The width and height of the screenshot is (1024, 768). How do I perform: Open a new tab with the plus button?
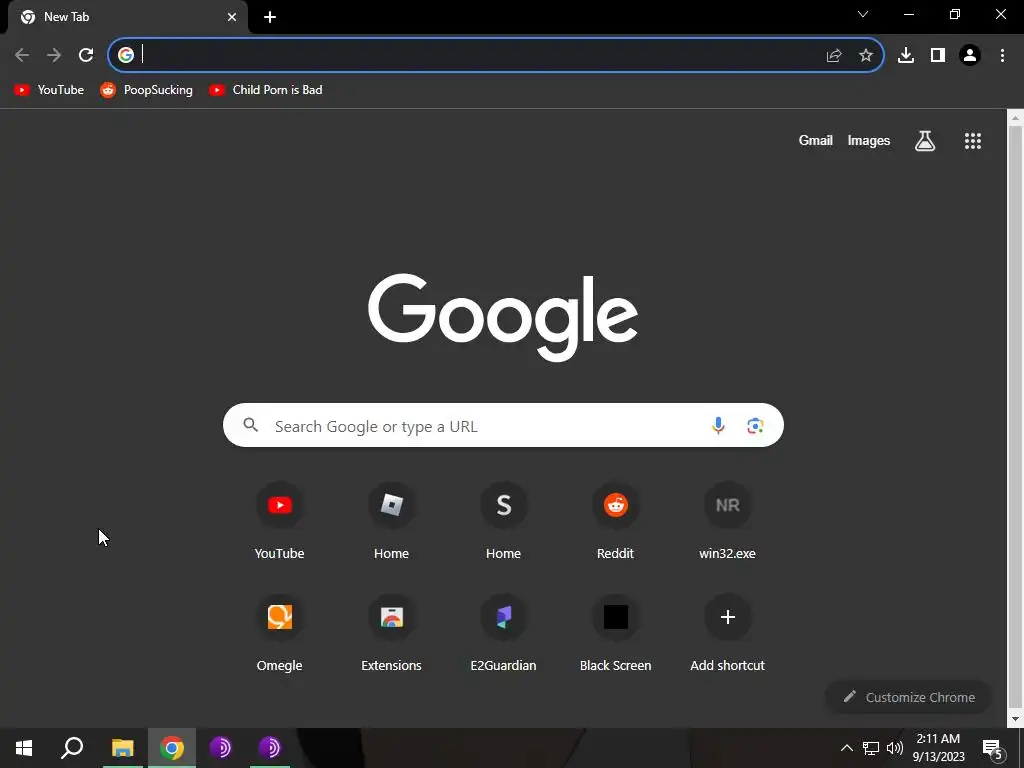point(270,17)
